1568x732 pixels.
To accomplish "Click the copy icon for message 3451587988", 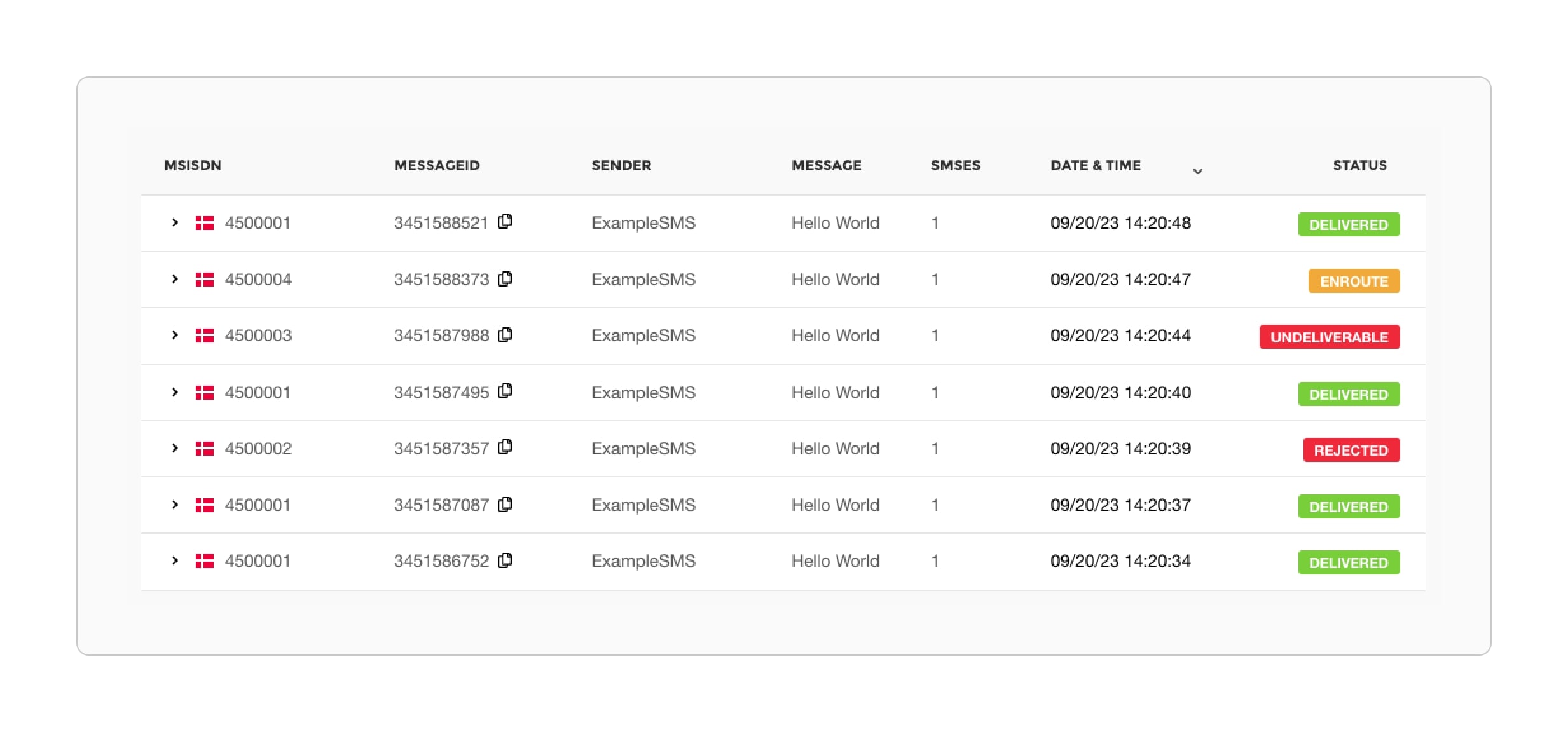I will coord(505,335).
